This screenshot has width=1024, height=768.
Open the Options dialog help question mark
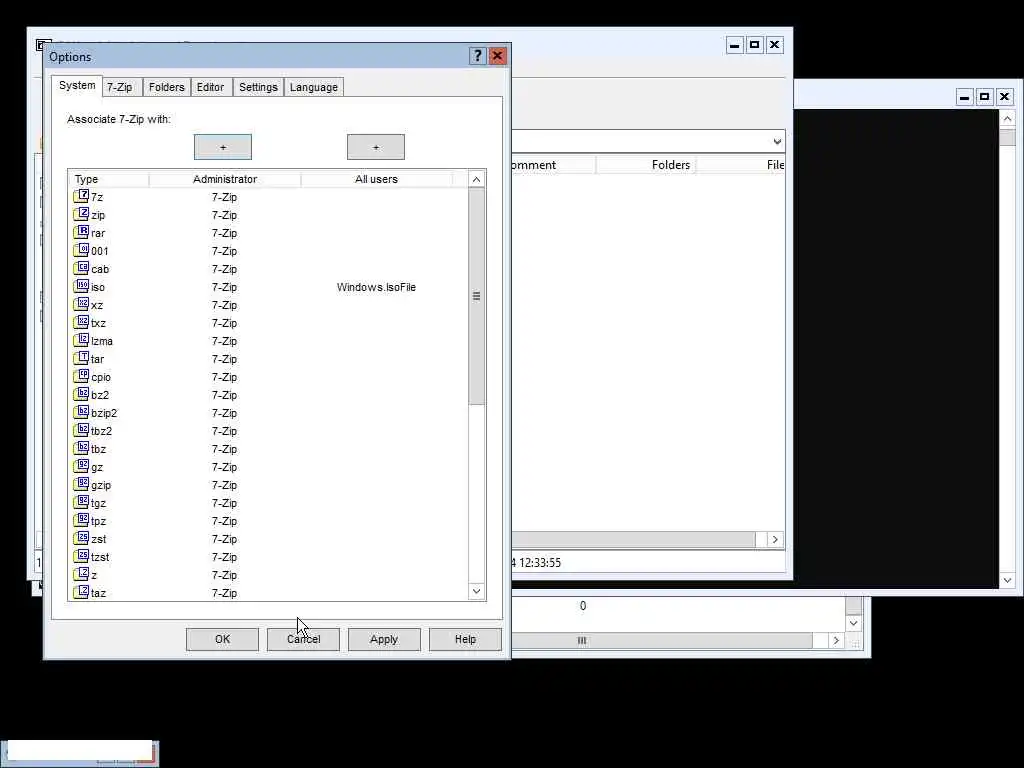[x=477, y=56]
